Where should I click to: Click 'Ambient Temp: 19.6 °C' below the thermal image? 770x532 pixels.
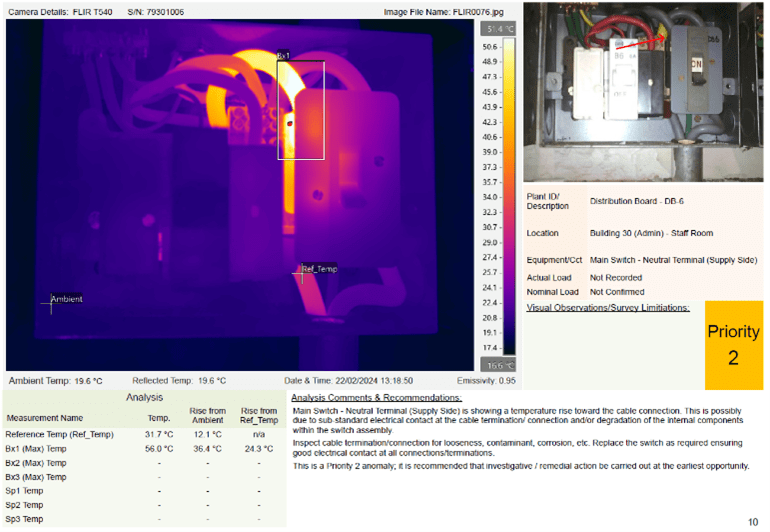pyautogui.click(x=55, y=381)
